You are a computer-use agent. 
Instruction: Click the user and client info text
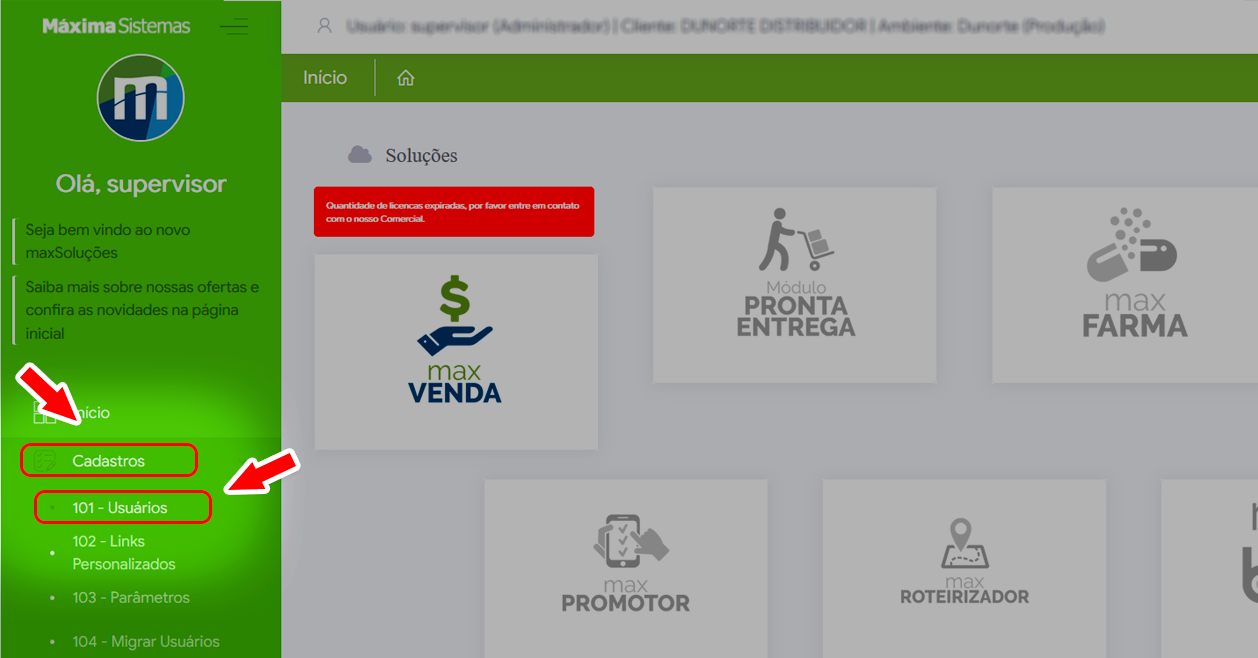point(725,27)
